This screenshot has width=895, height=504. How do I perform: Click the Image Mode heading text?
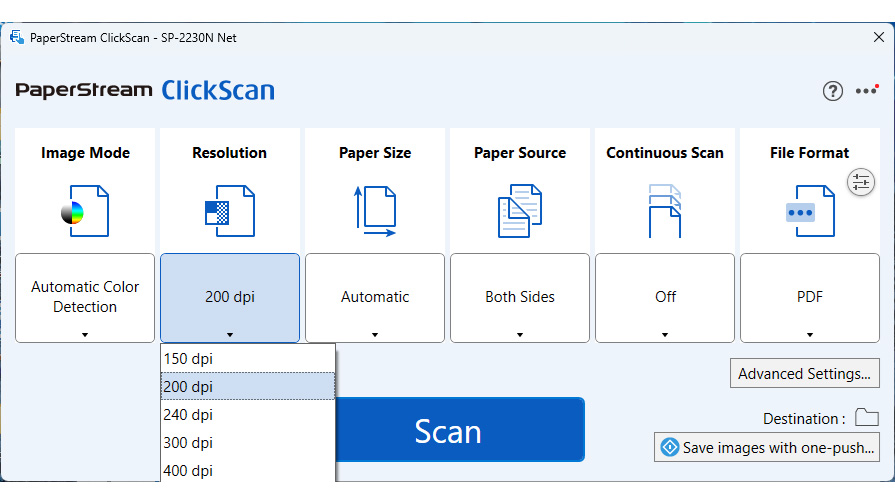click(85, 153)
